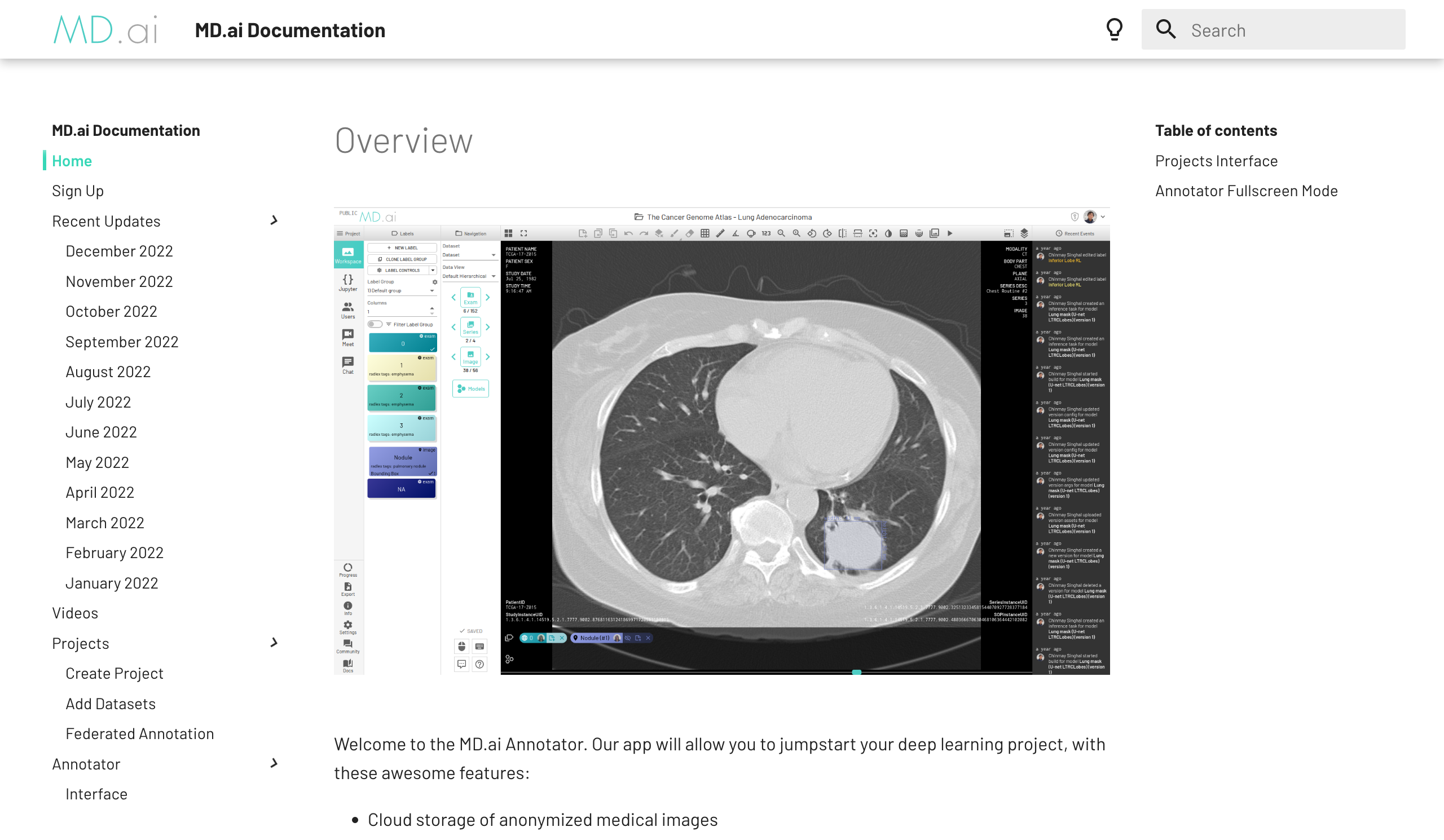
Task: Open the Interface page under Annotator
Action: coord(97,794)
